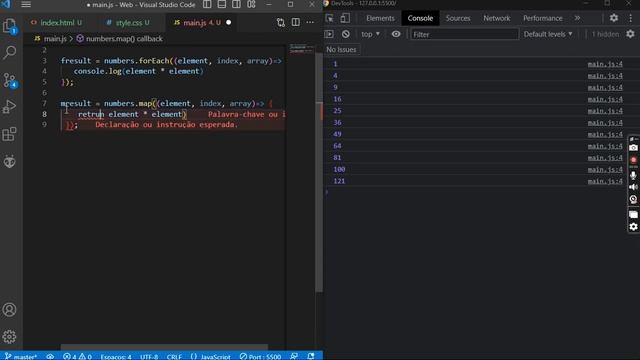Open the Source Control view
The height and width of the screenshot is (360, 640).
coord(9,80)
